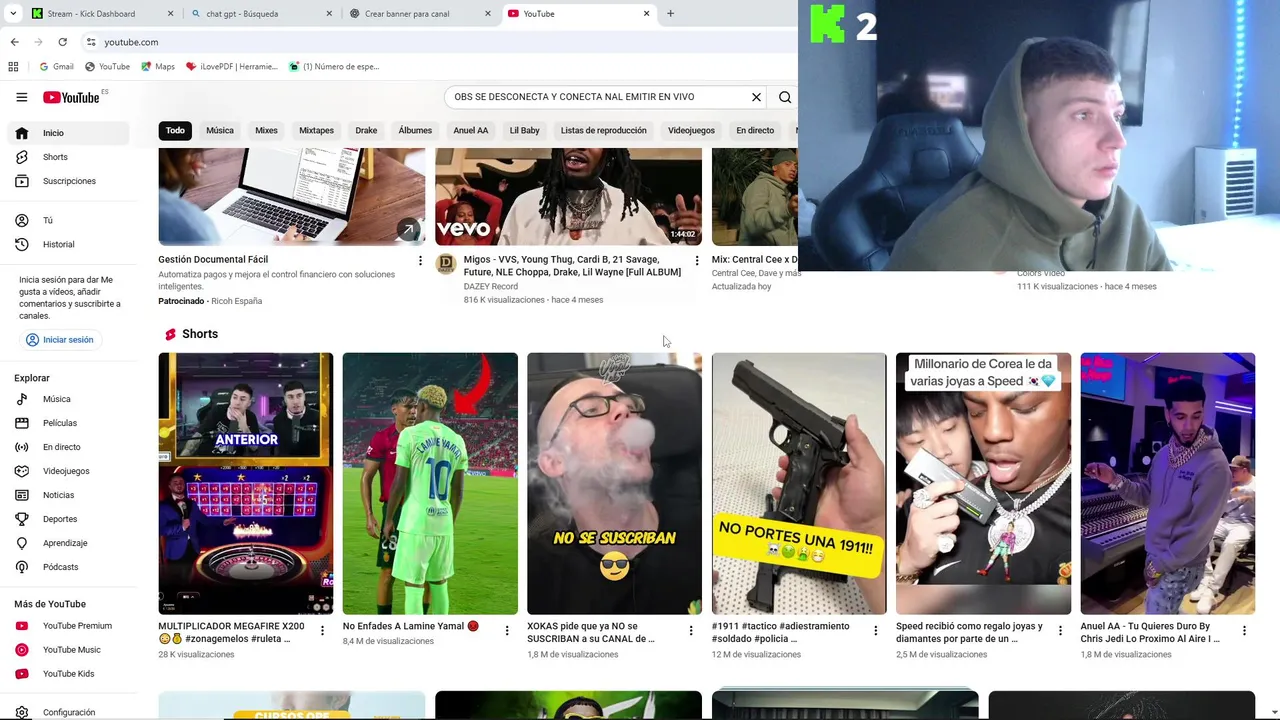Open options for Gestión Documental Fácil ad
Viewport: 1280px width, 720px height.
(420, 260)
